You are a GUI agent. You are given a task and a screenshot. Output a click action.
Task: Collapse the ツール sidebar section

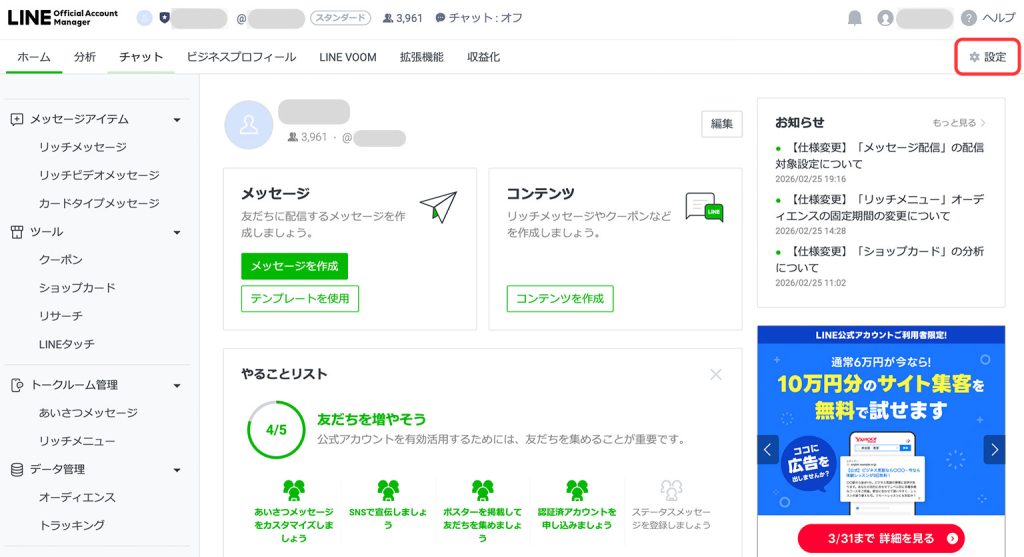[177, 232]
